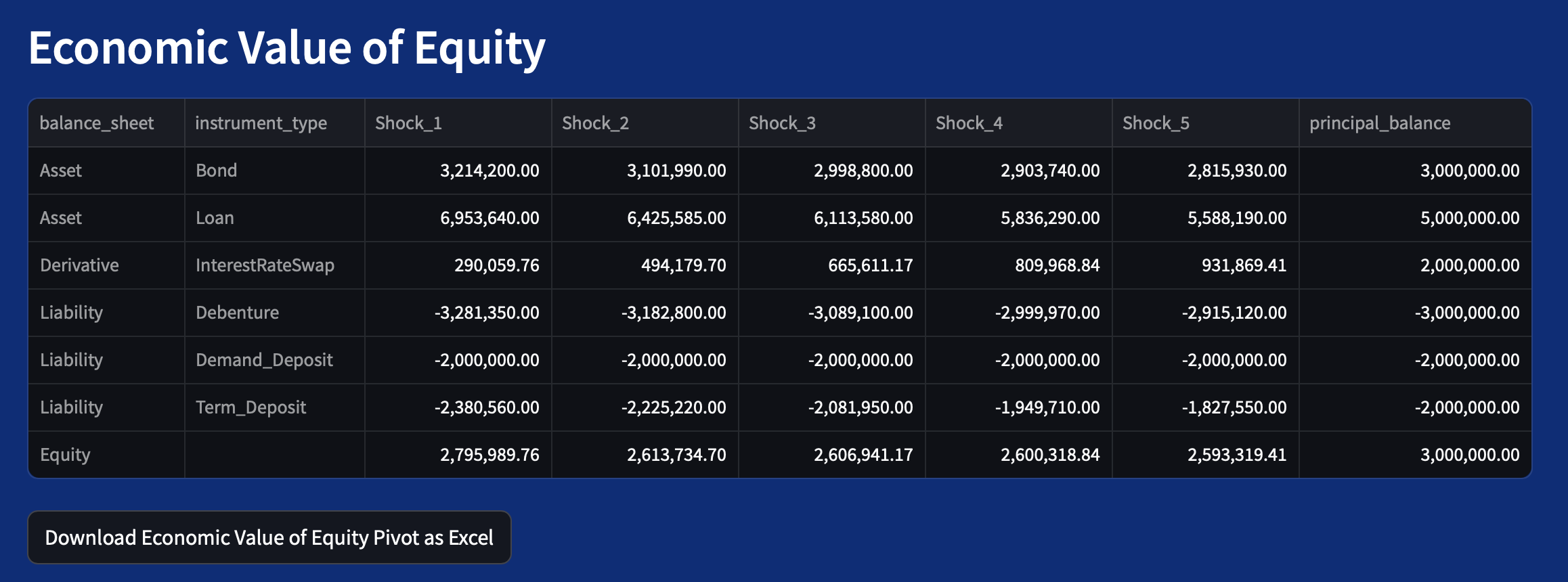The width and height of the screenshot is (1568, 582).
Task: Sort by the principal_balance column header
Action: pyautogui.click(x=1380, y=123)
